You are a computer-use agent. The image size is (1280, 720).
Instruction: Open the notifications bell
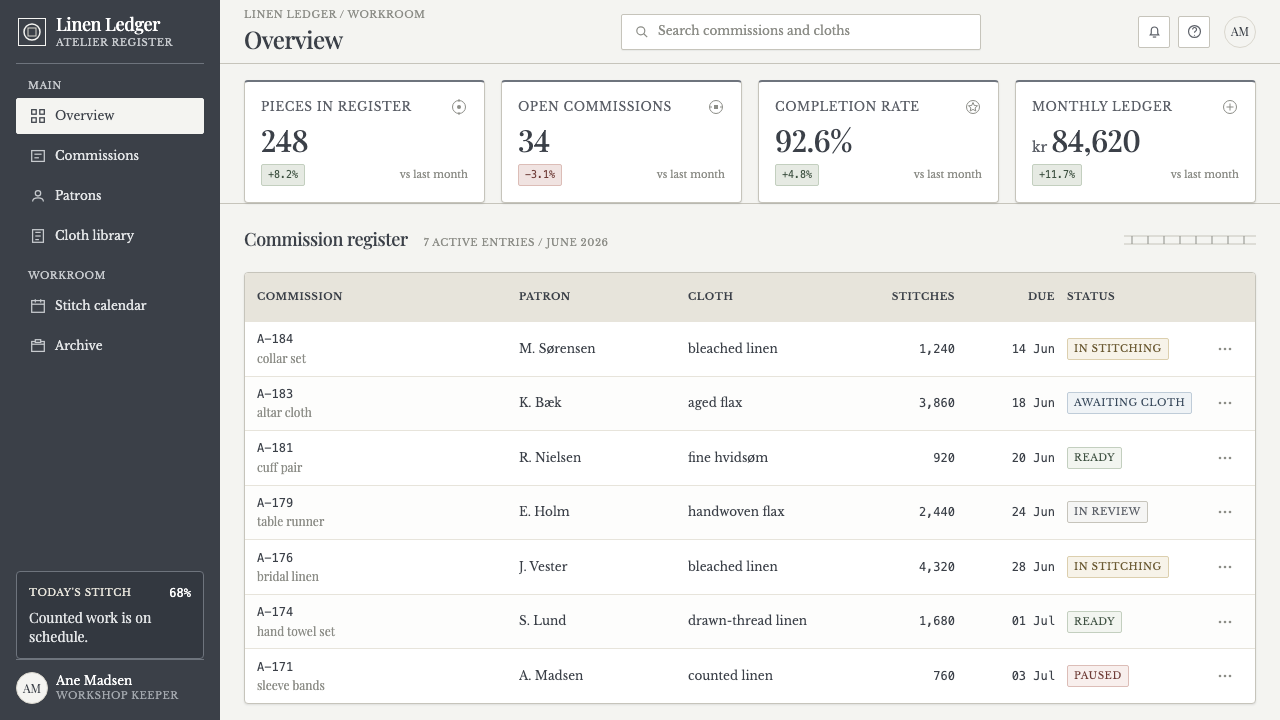tap(1154, 32)
